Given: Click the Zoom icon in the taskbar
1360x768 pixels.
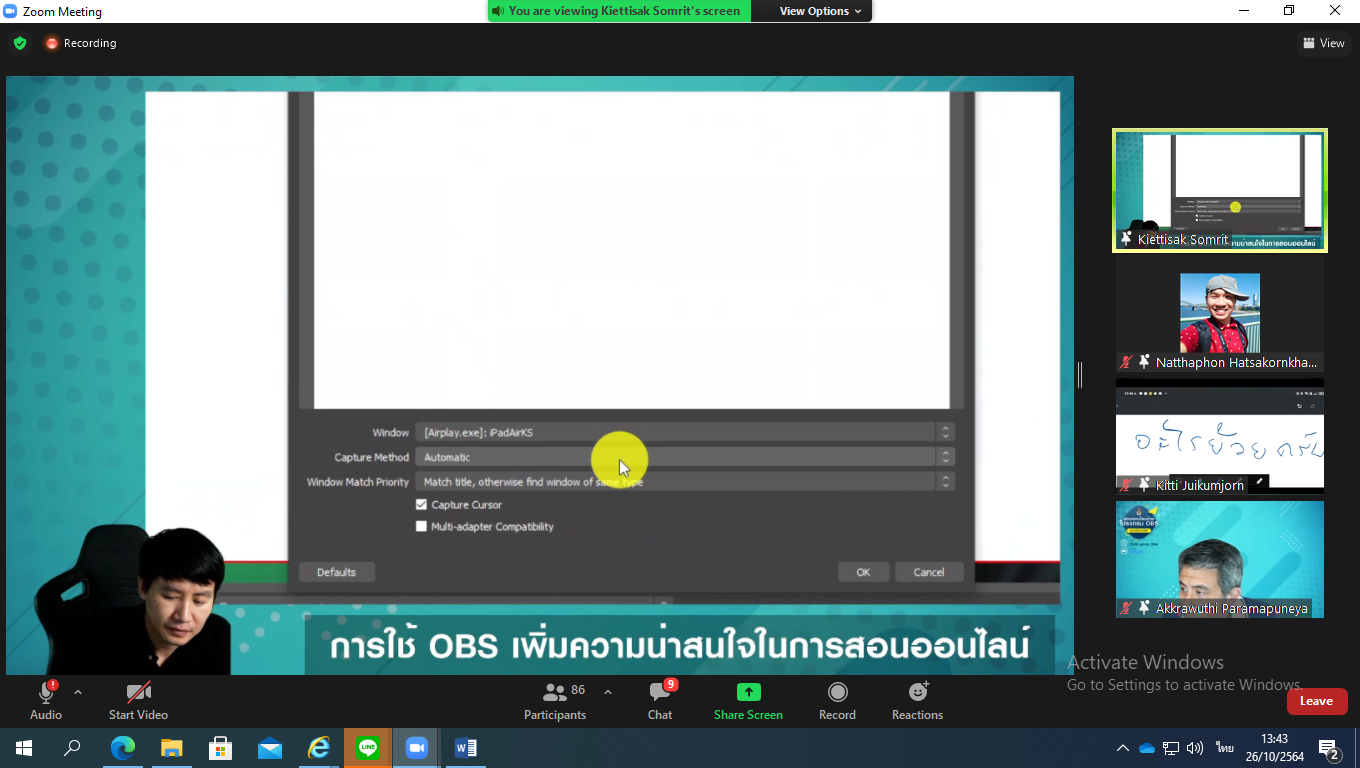Looking at the screenshot, I should 416,748.
